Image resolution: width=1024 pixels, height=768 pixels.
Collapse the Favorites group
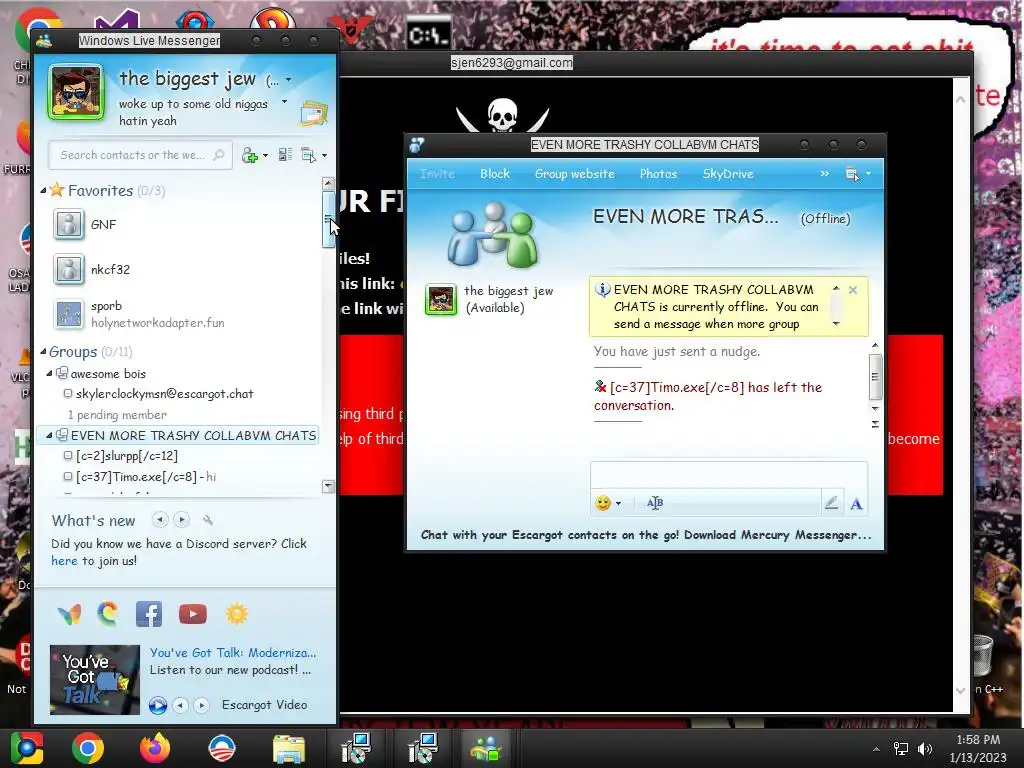coord(43,191)
